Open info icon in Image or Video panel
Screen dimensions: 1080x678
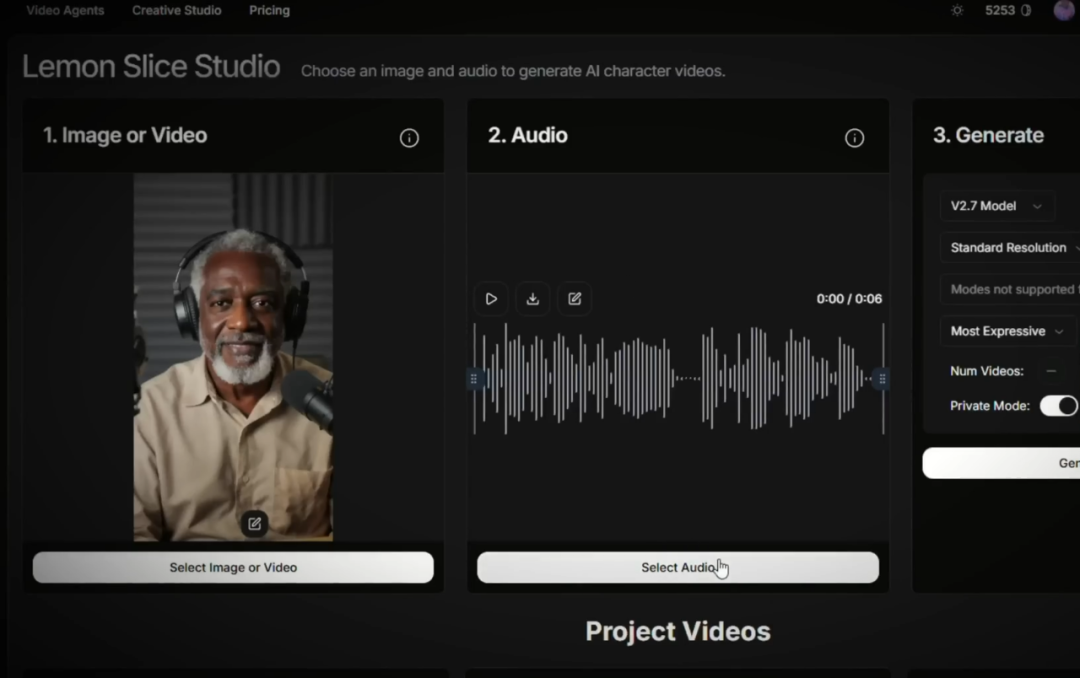click(x=409, y=138)
